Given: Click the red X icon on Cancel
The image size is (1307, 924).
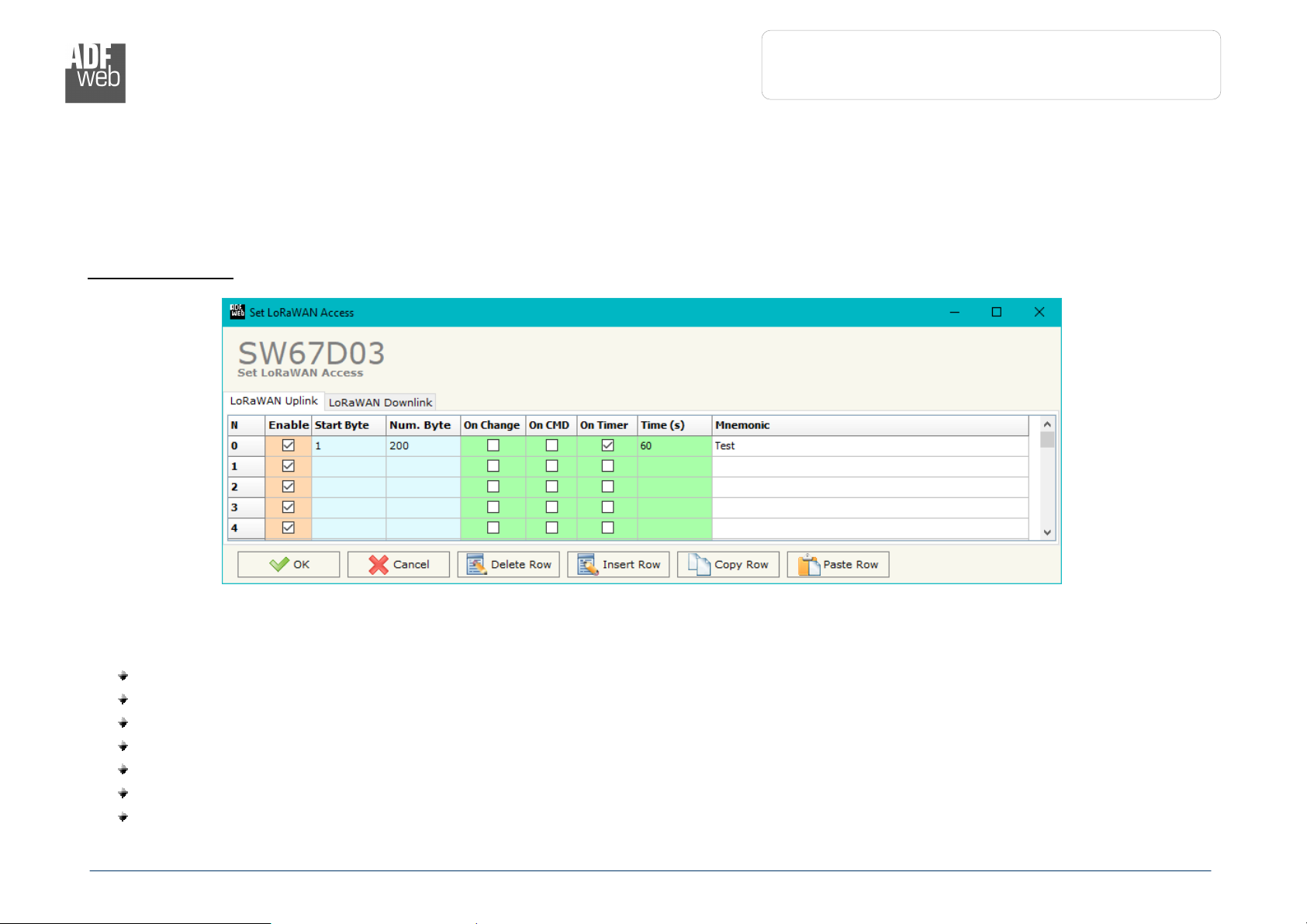Looking at the screenshot, I should [379, 565].
